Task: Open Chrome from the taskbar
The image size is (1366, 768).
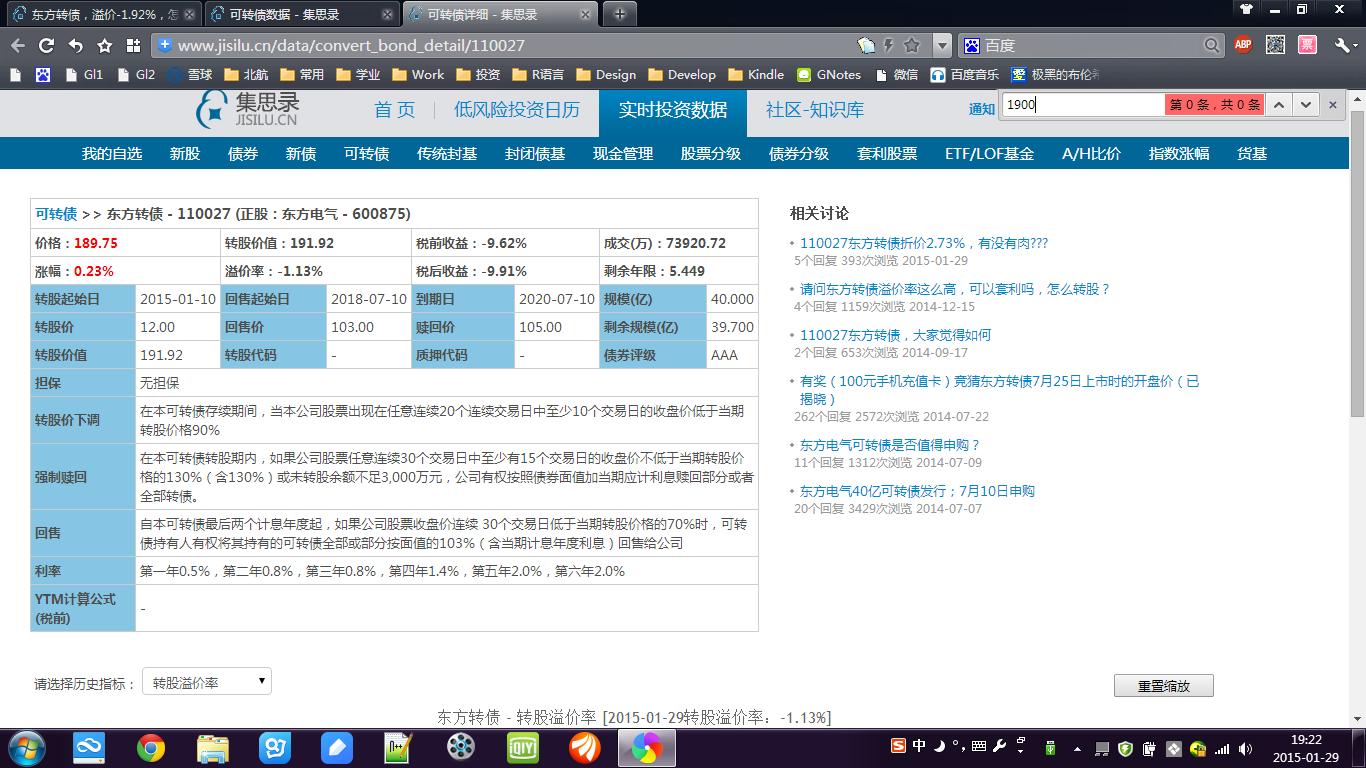Action: tap(151, 748)
